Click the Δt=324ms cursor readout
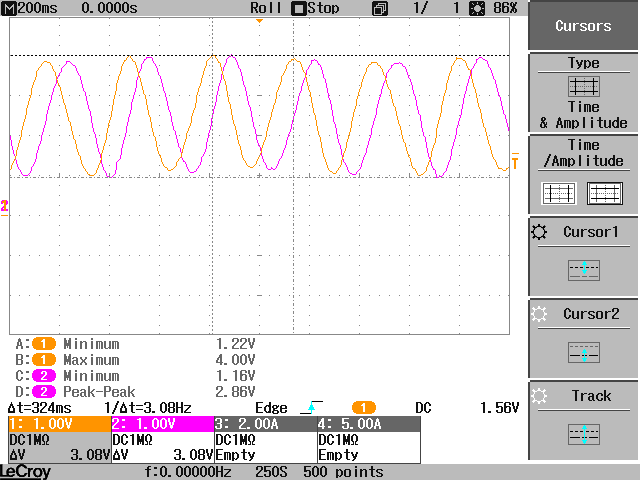This screenshot has height=480, width=640. pyautogui.click(x=40, y=408)
